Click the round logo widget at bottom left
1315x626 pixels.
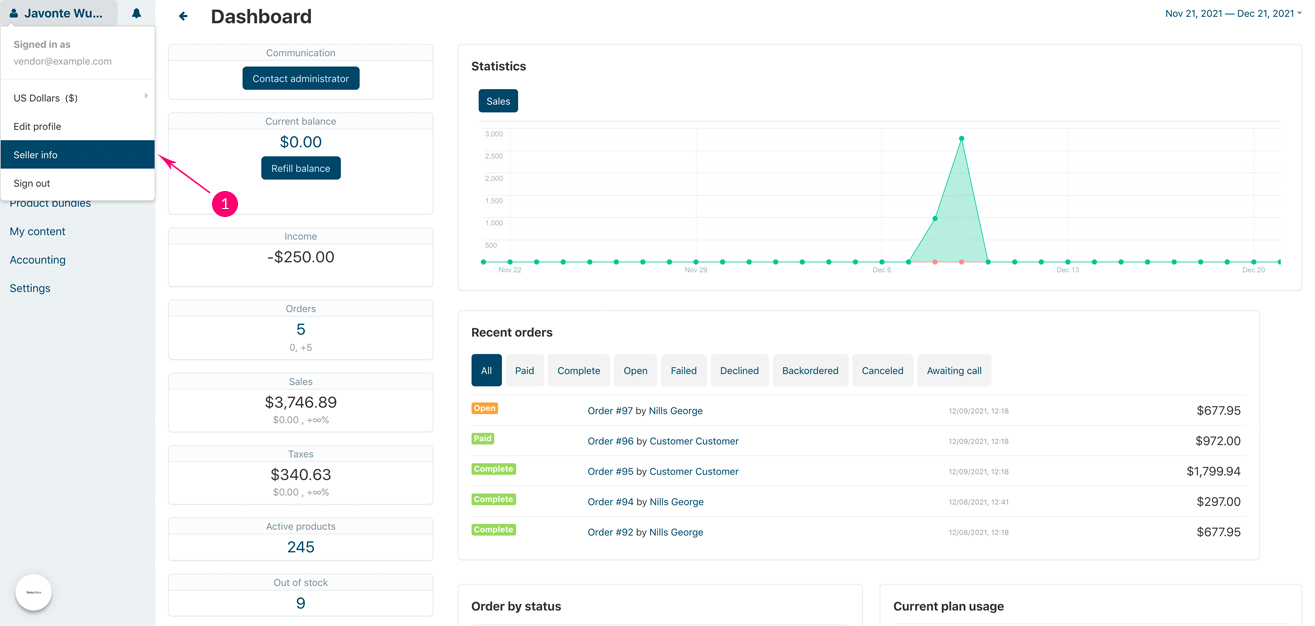pyautogui.click(x=34, y=592)
